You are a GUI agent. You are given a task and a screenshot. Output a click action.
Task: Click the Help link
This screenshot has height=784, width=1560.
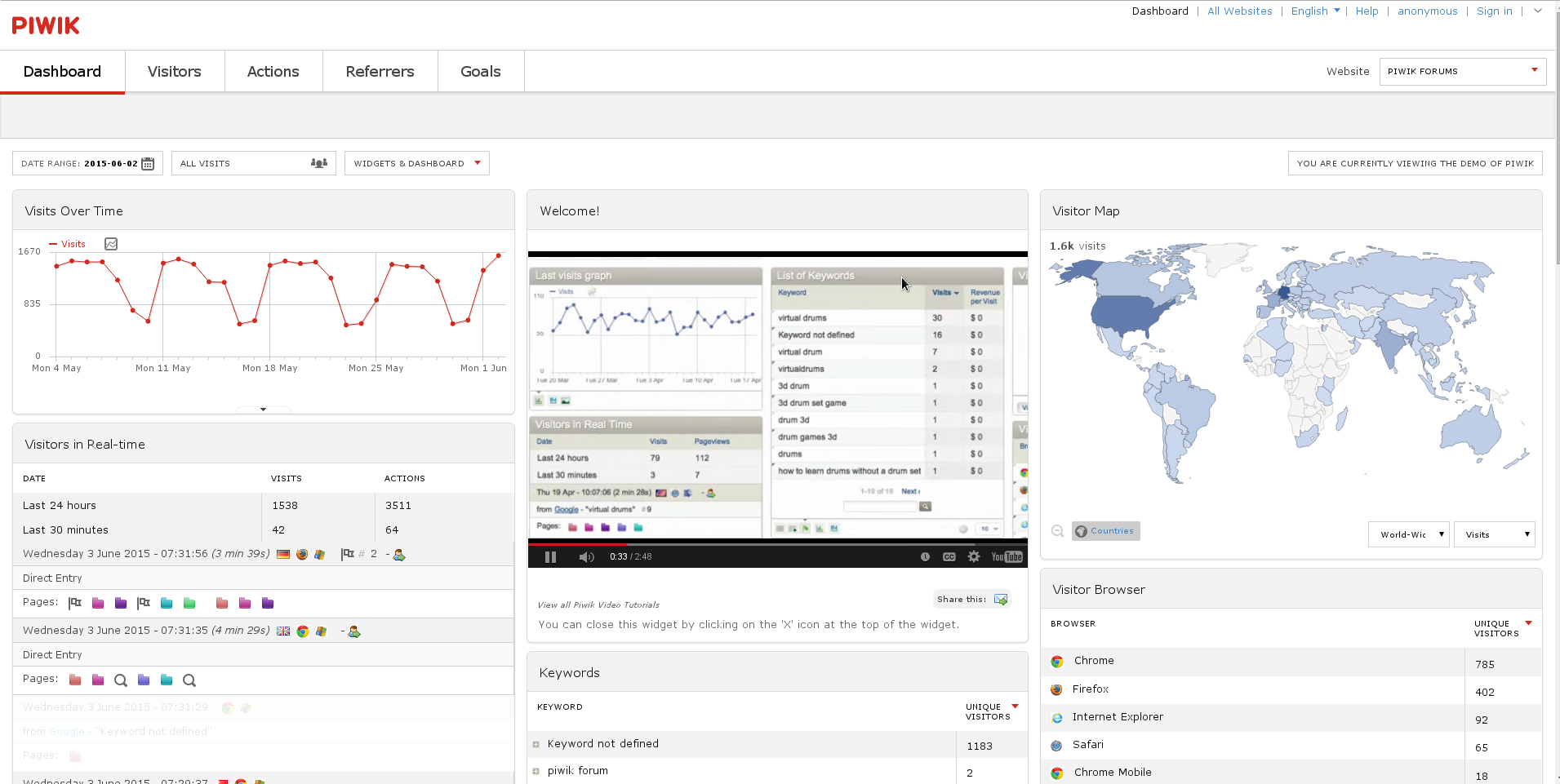pyautogui.click(x=1367, y=11)
